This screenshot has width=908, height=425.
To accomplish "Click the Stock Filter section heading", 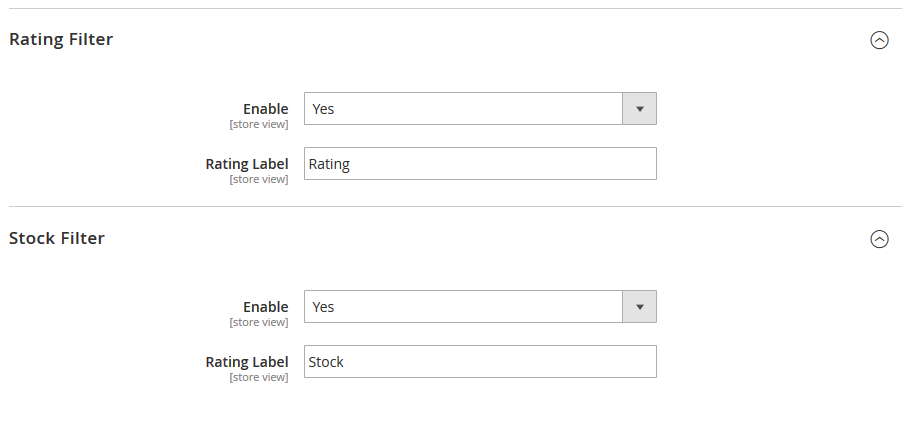I will 57,238.
